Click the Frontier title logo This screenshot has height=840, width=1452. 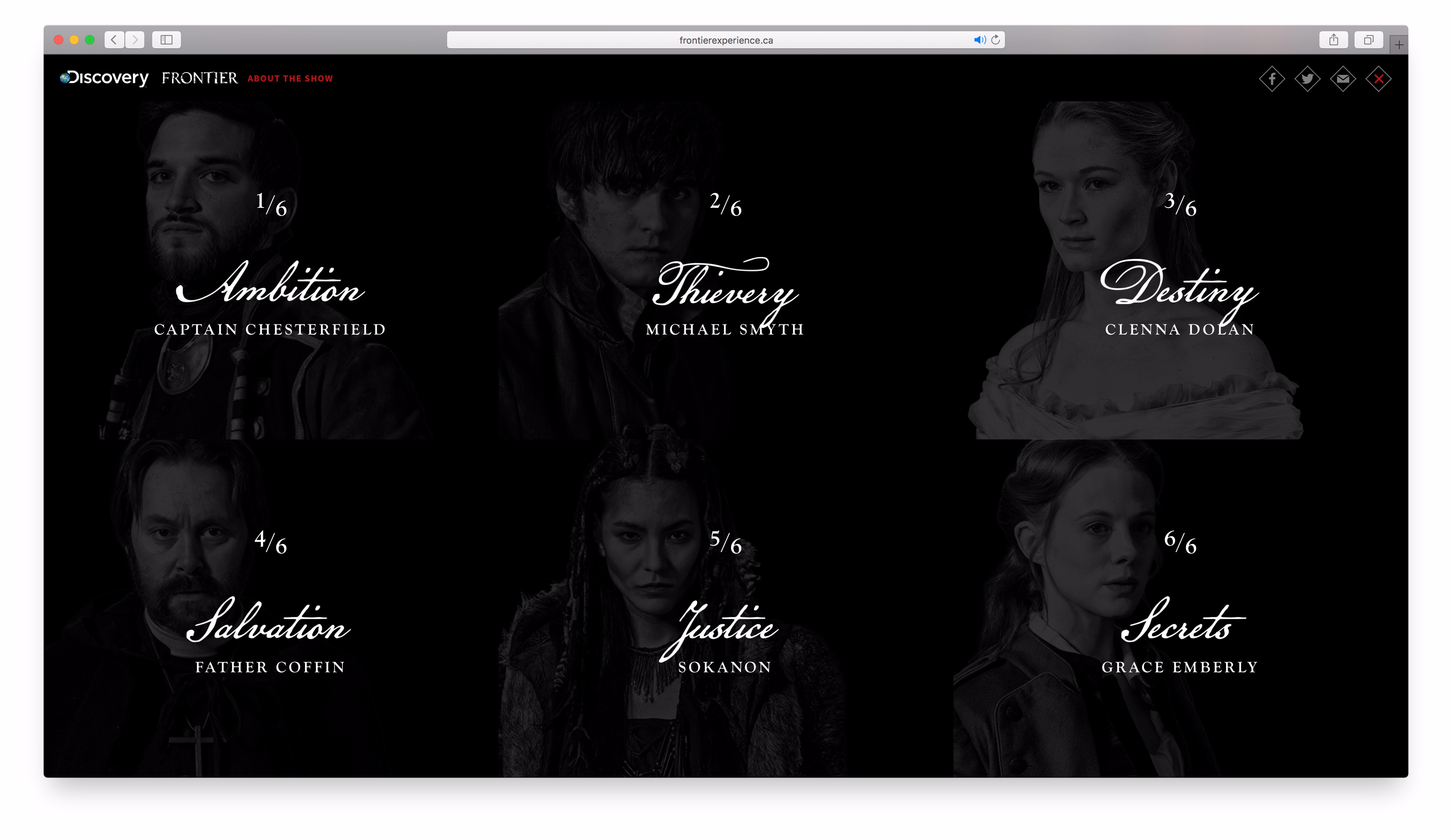pos(199,78)
